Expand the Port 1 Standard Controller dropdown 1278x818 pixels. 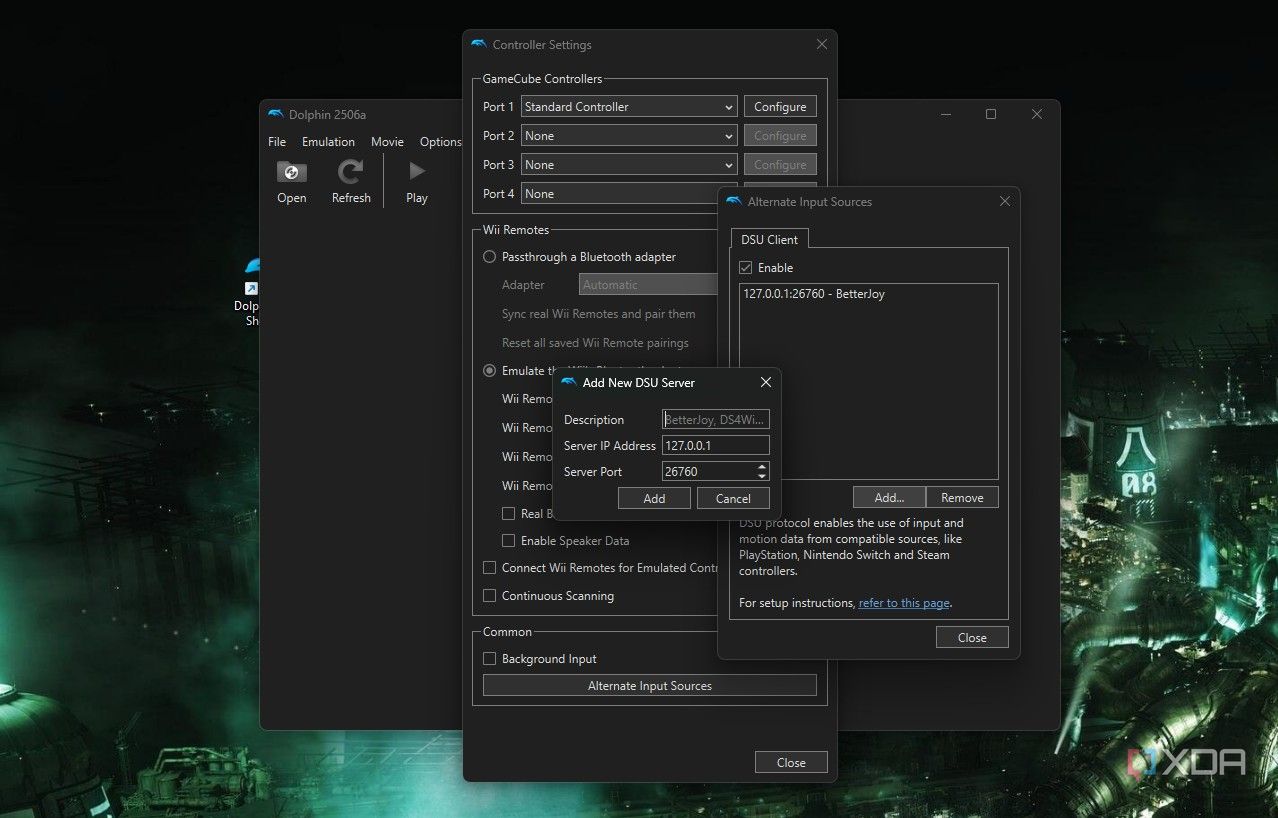pyautogui.click(x=629, y=107)
